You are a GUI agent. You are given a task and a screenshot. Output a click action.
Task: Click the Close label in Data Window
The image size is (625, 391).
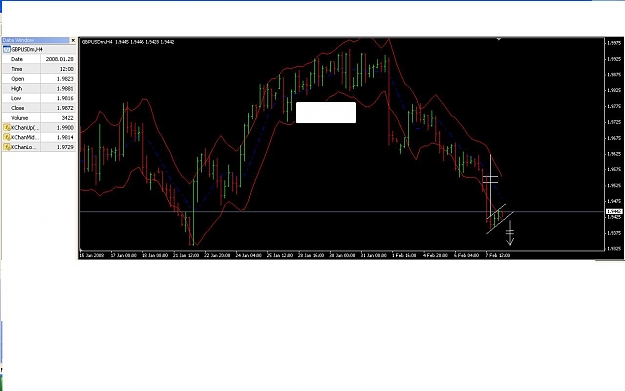coord(18,108)
